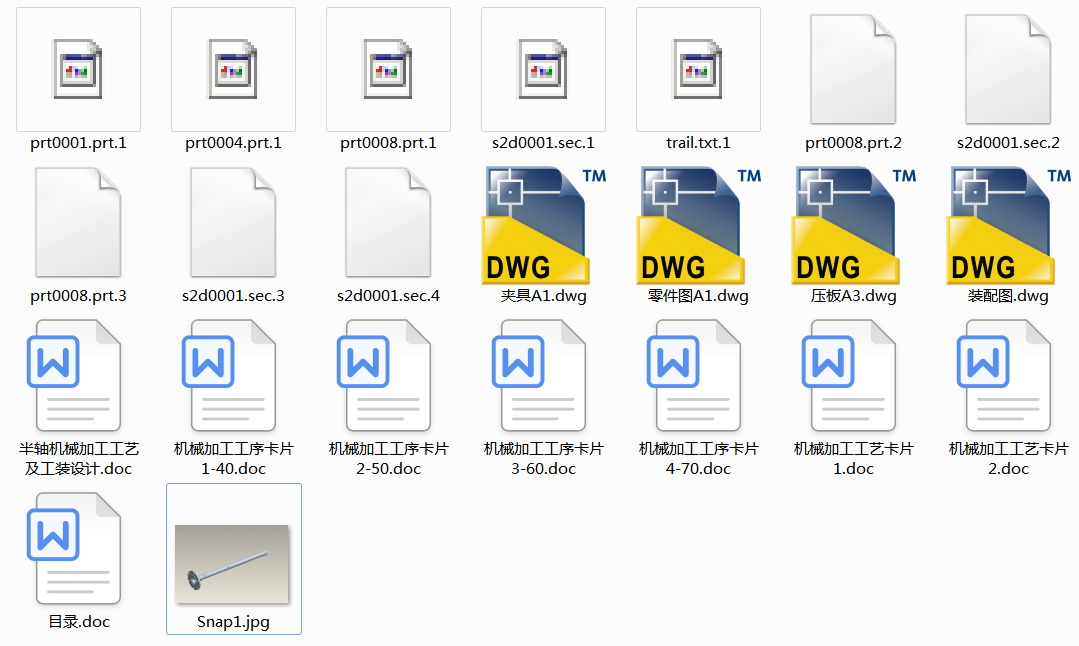Click the file name text 零件图A1.dwg
Screen dimensions: 1079x646
[x=698, y=297]
